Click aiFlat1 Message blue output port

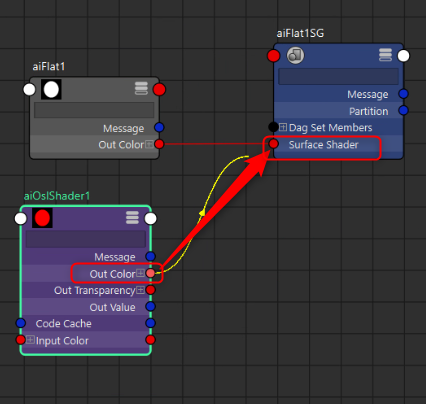click(159, 127)
